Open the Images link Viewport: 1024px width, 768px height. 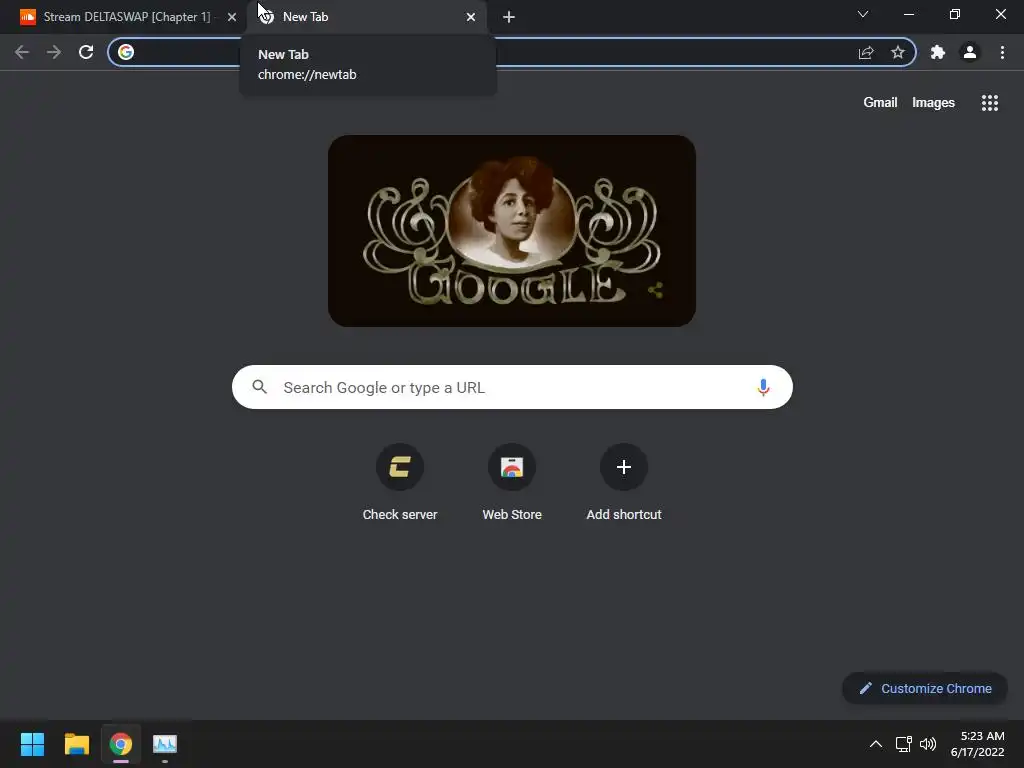933,103
